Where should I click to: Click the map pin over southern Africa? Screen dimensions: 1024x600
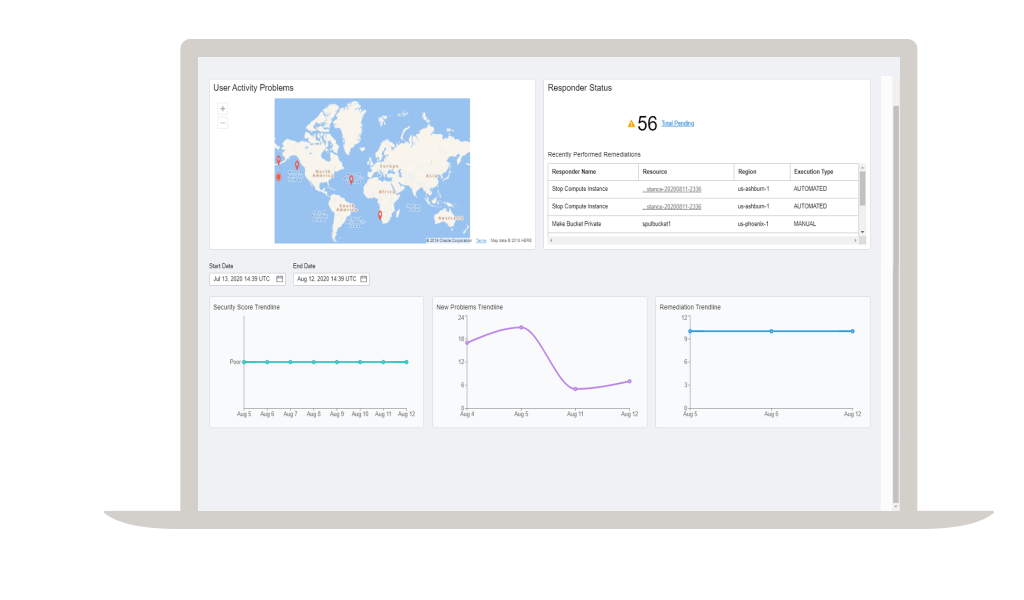[x=379, y=215]
